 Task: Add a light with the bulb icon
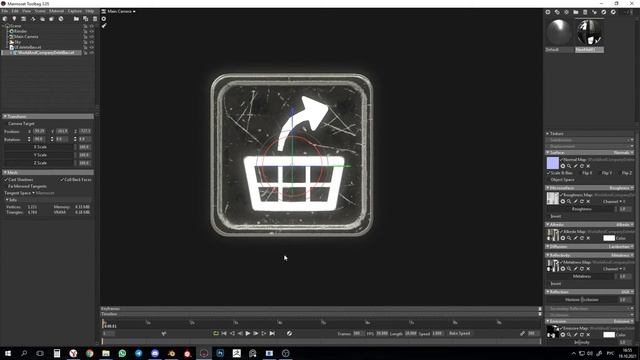pos(14,19)
